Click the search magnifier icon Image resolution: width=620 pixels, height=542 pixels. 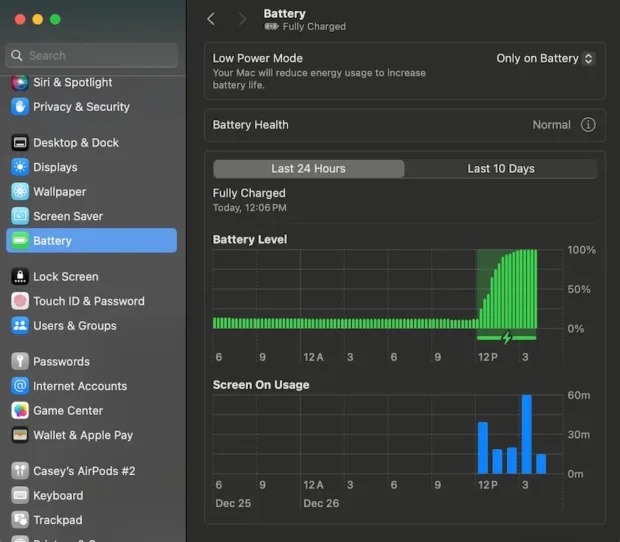pos(17,55)
